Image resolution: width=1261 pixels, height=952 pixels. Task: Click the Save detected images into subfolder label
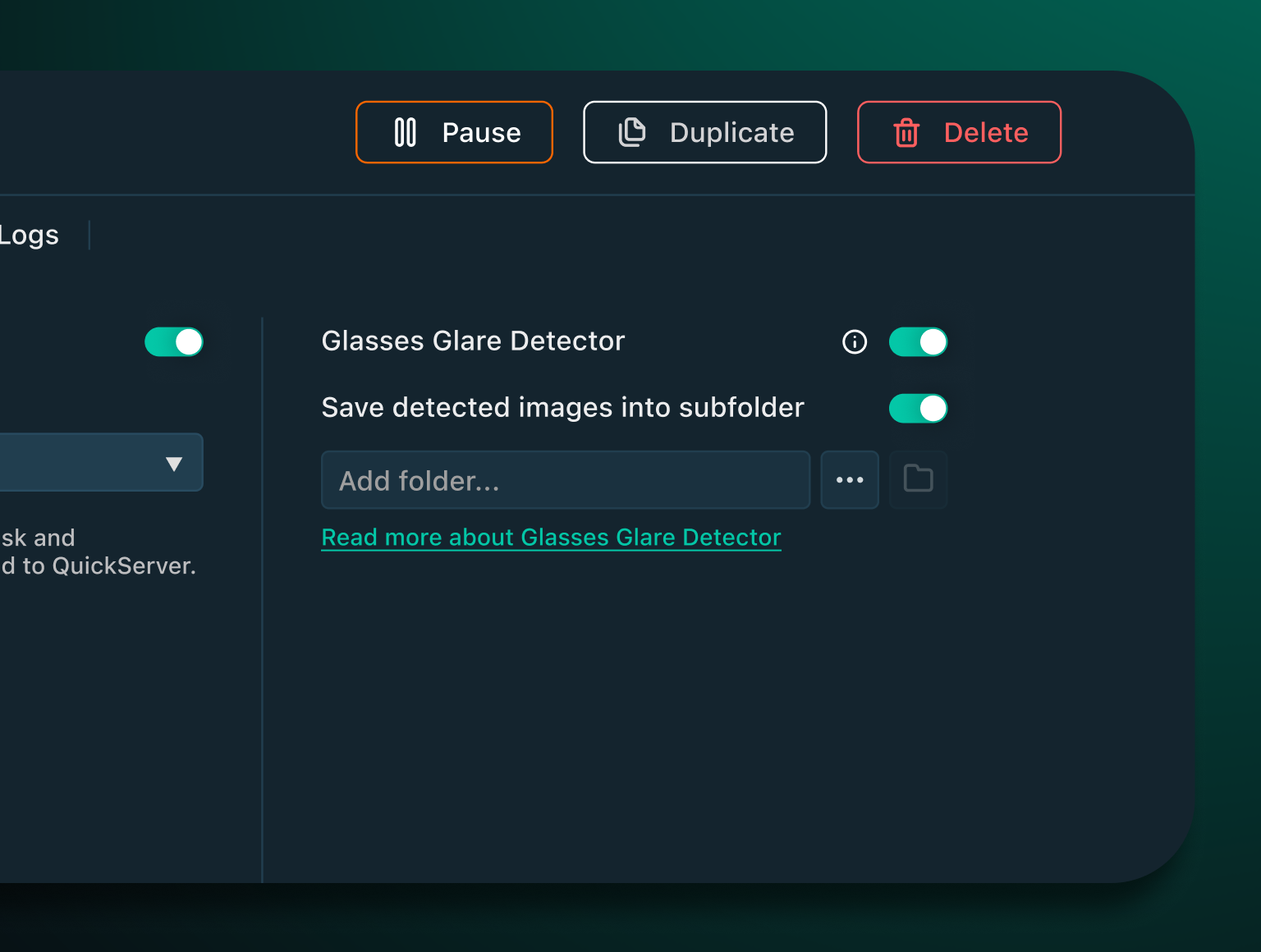pyautogui.click(x=562, y=408)
